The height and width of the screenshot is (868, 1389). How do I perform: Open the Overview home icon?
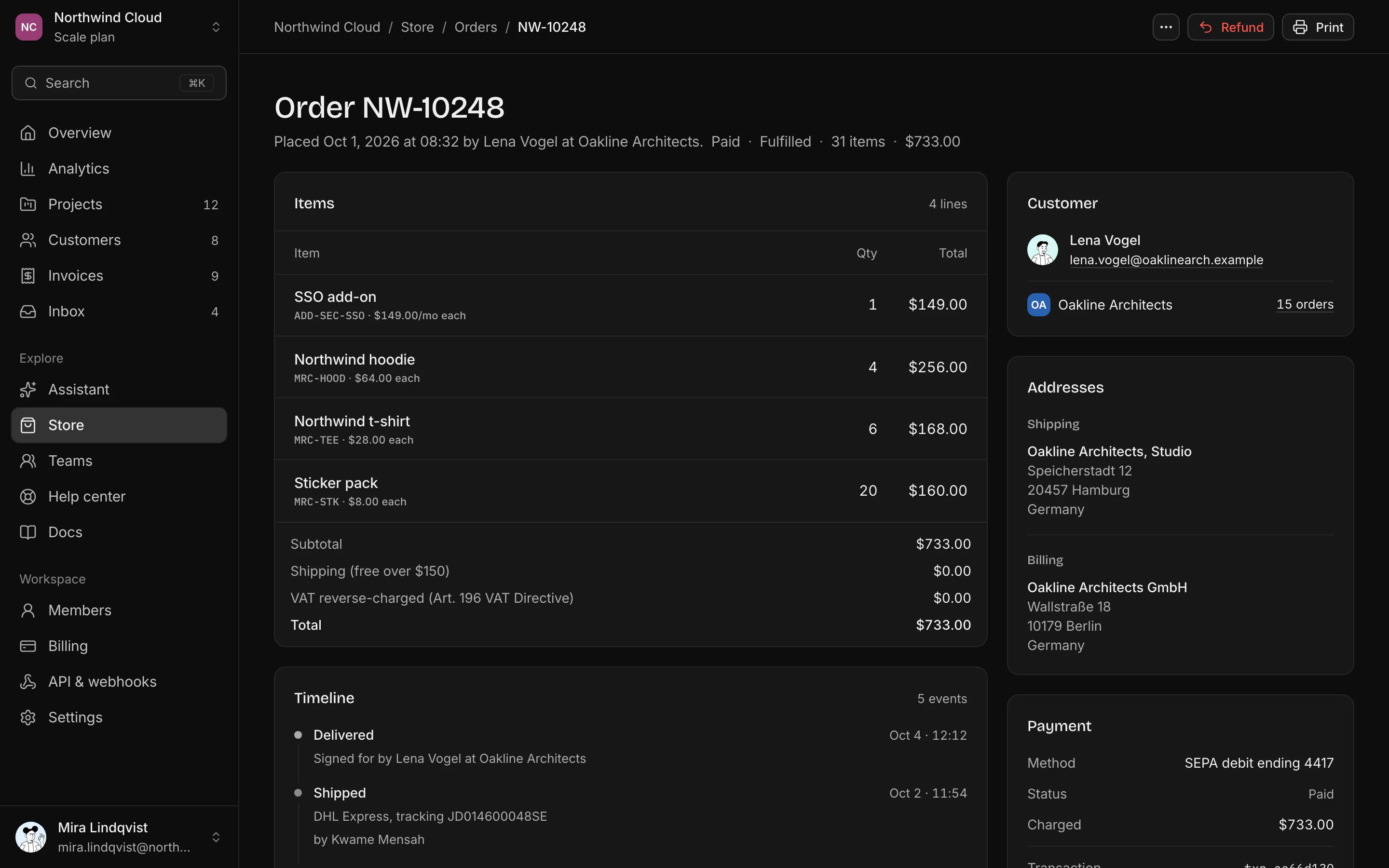pos(27,133)
